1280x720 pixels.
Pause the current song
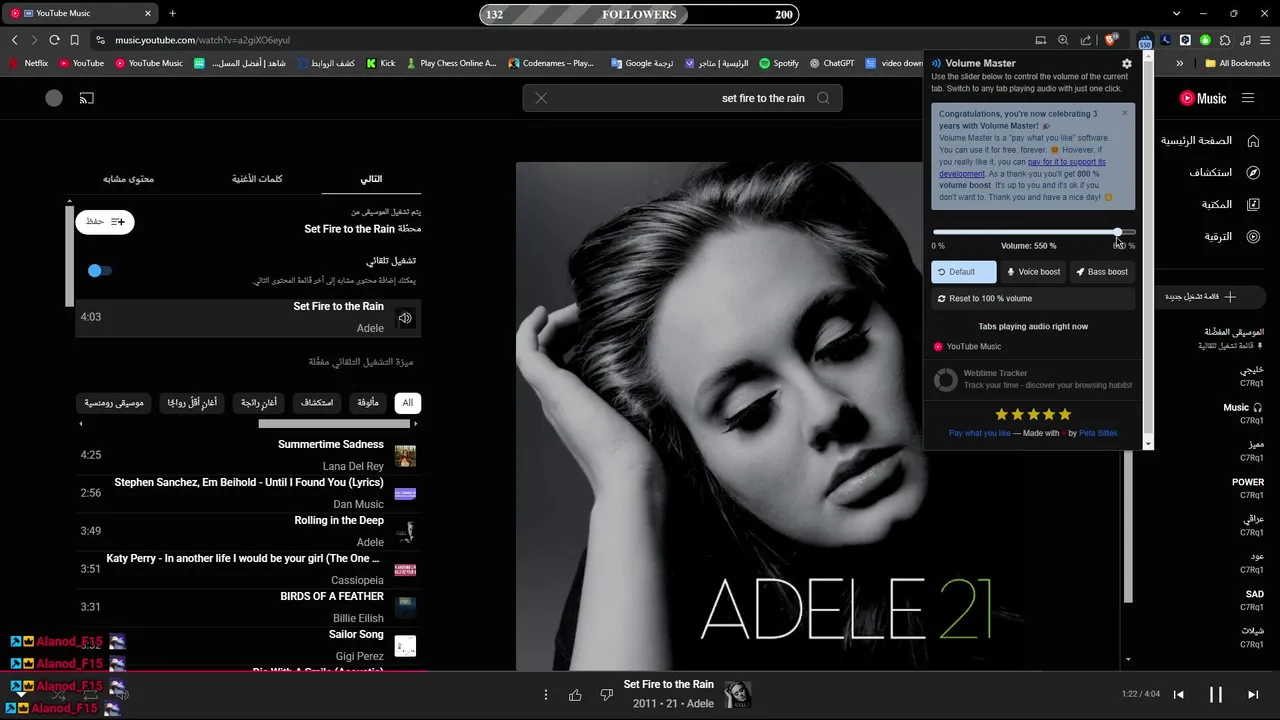pos(1216,695)
